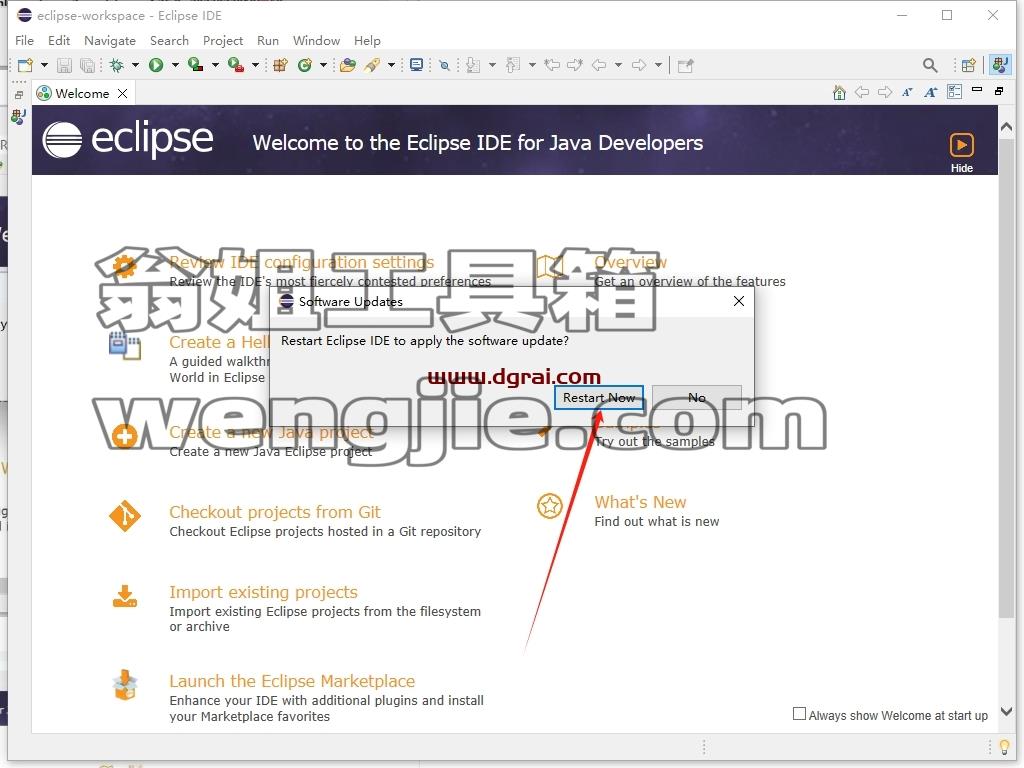
Task: Click the green Run button icon
Action: point(156,65)
